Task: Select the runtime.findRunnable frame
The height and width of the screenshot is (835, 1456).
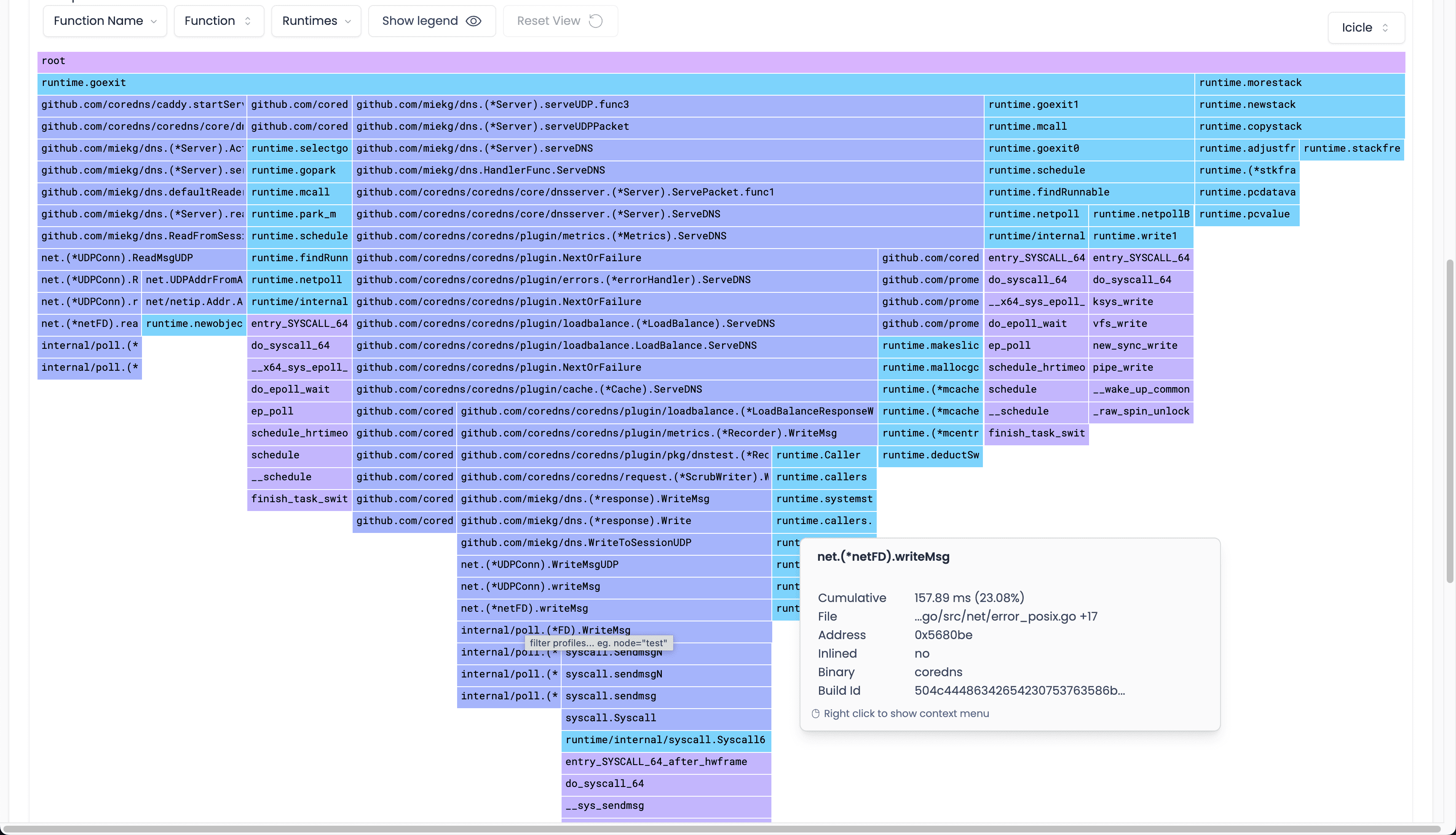Action: (x=1088, y=192)
